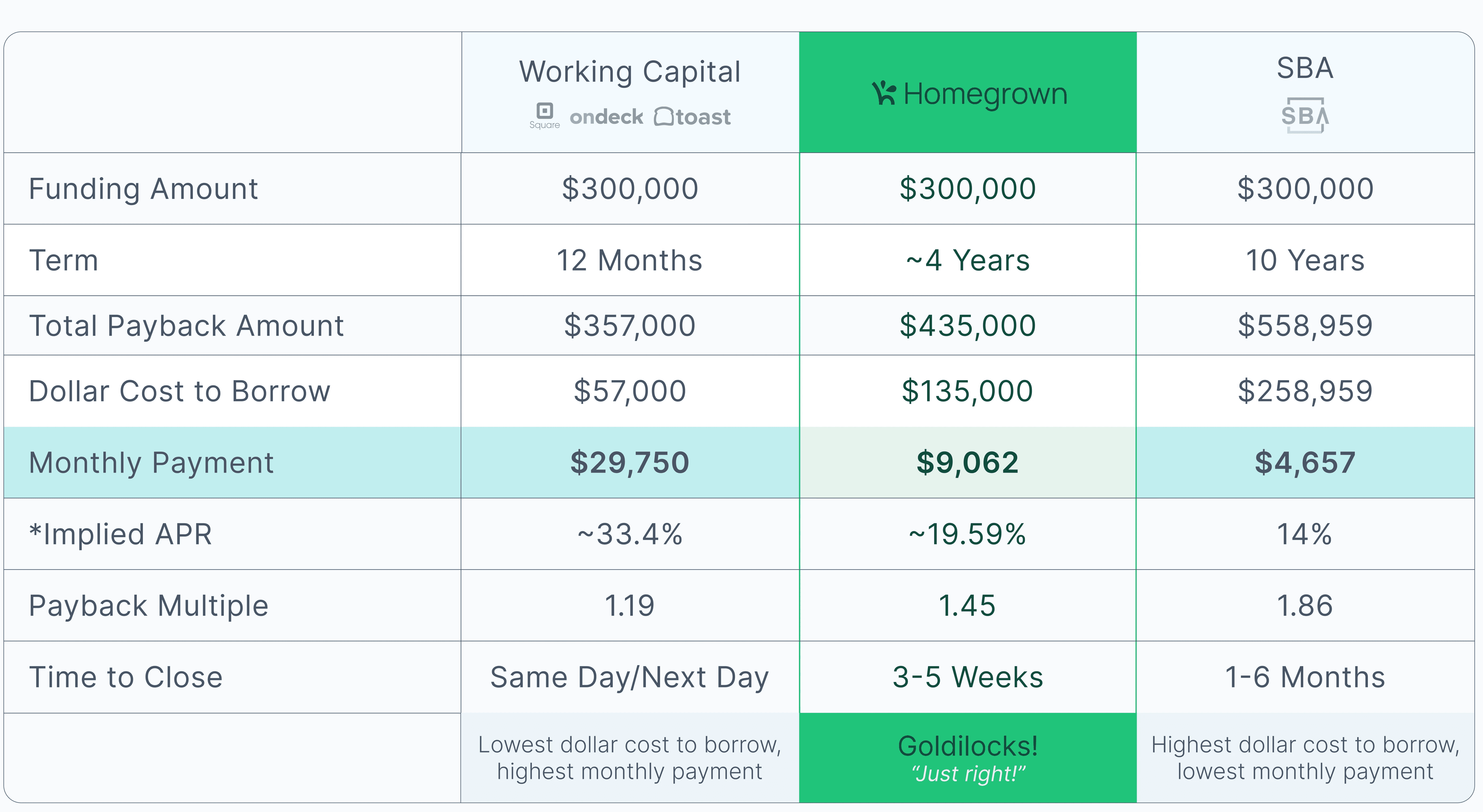The height and width of the screenshot is (812, 1483).
Task: Click the toast logo
Action: (693, 117)
